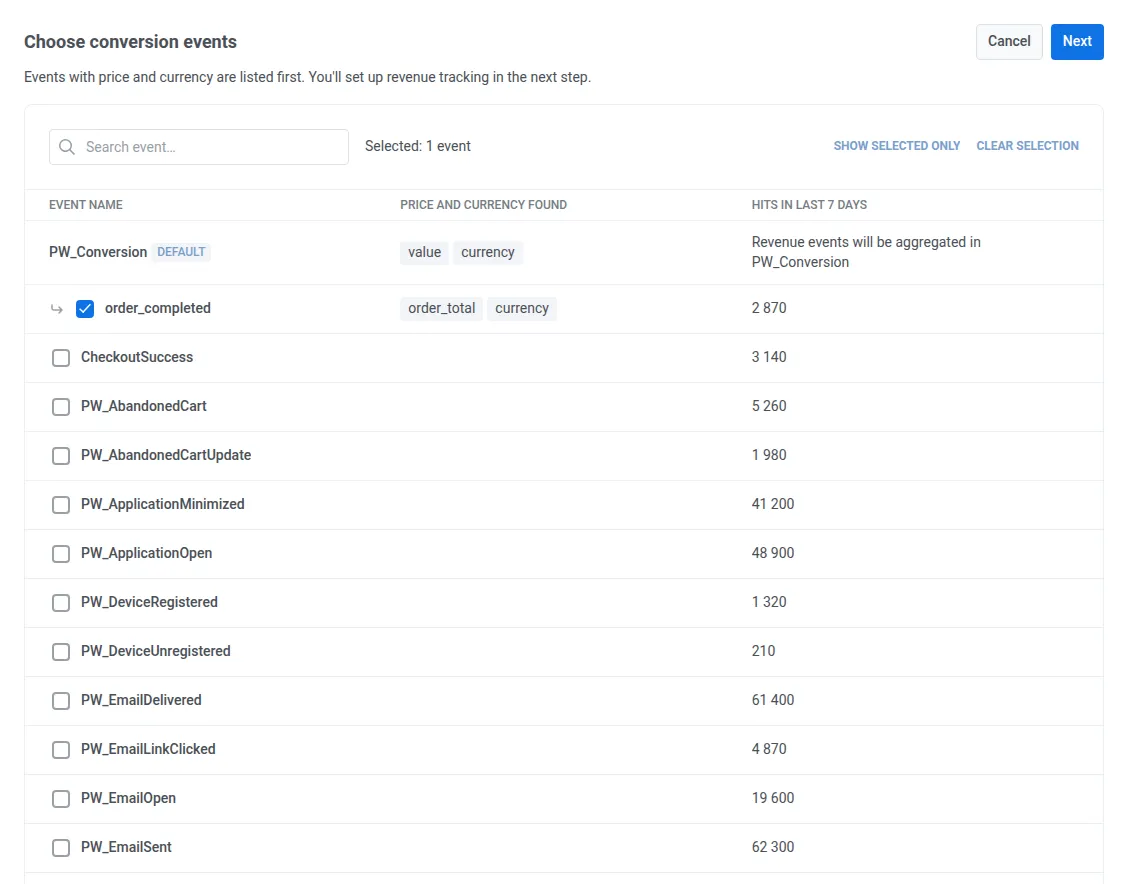Image resolution: width=1128 pixels, height=884 pixels.
Task: Click the 5 260 hits value
Action: pos(769,406)
